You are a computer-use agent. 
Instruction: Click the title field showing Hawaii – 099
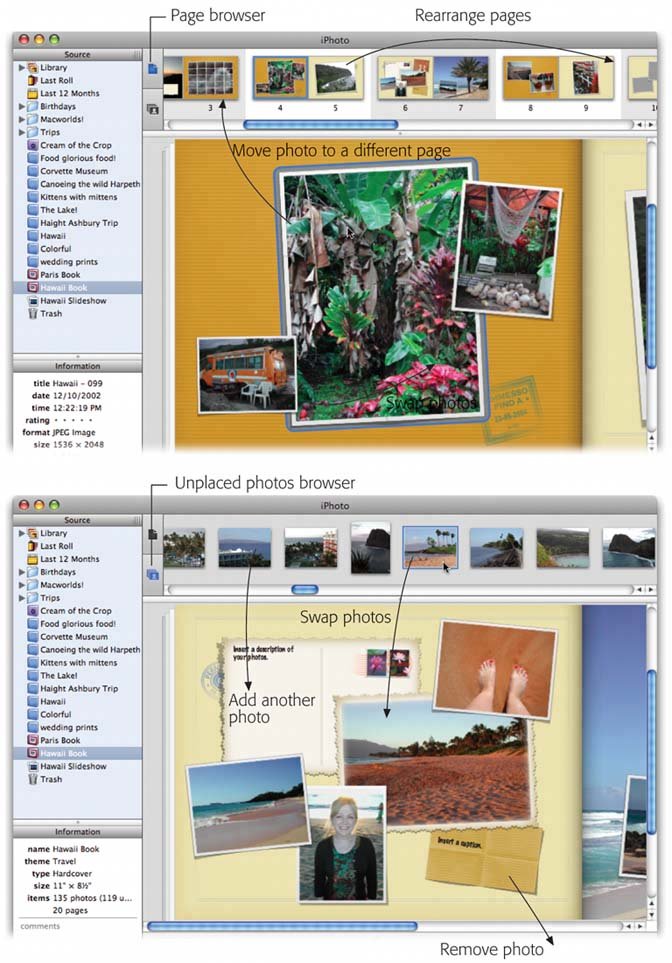point(77,383)
